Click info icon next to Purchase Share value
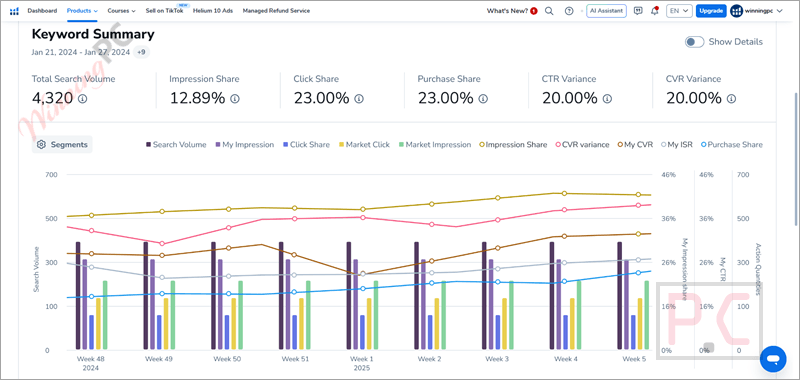This screenshot has width=800, height=380. click(x=483, y=98)
